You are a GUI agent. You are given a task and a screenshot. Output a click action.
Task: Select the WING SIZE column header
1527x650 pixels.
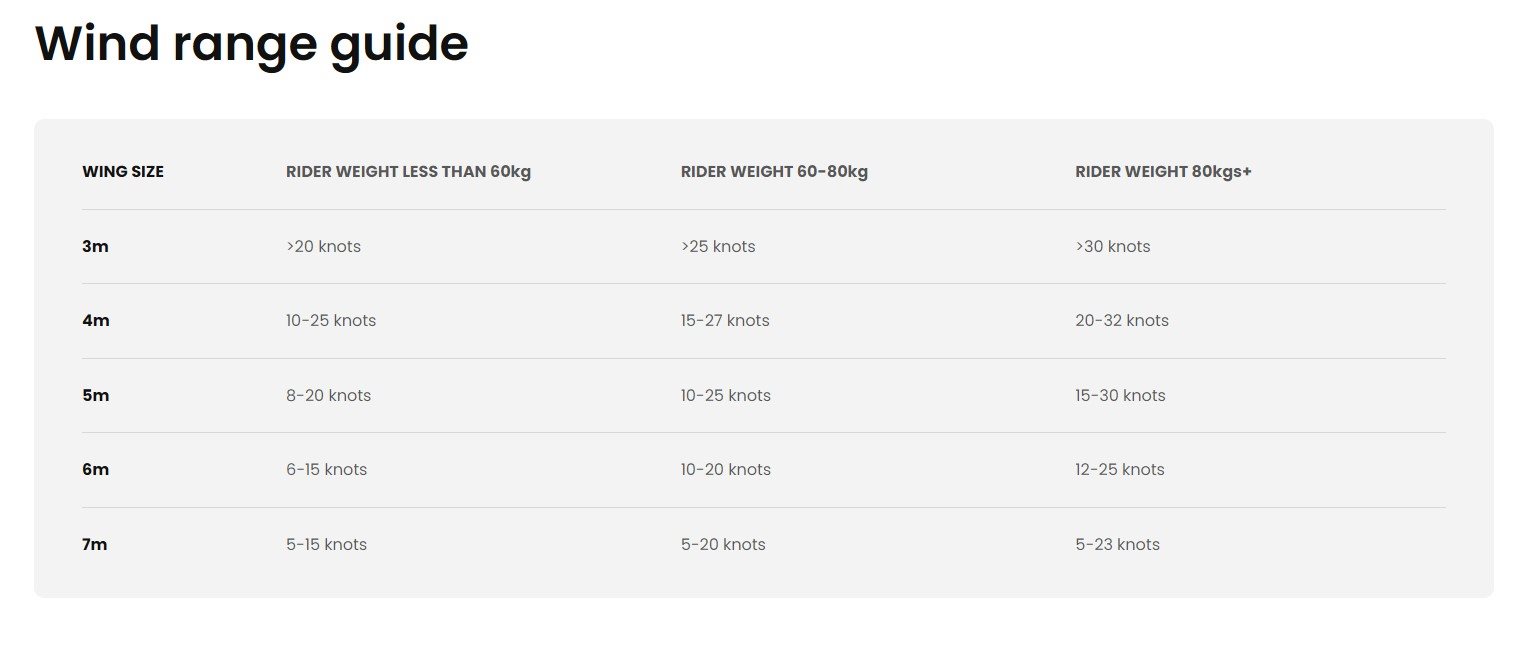coord(123,172)
